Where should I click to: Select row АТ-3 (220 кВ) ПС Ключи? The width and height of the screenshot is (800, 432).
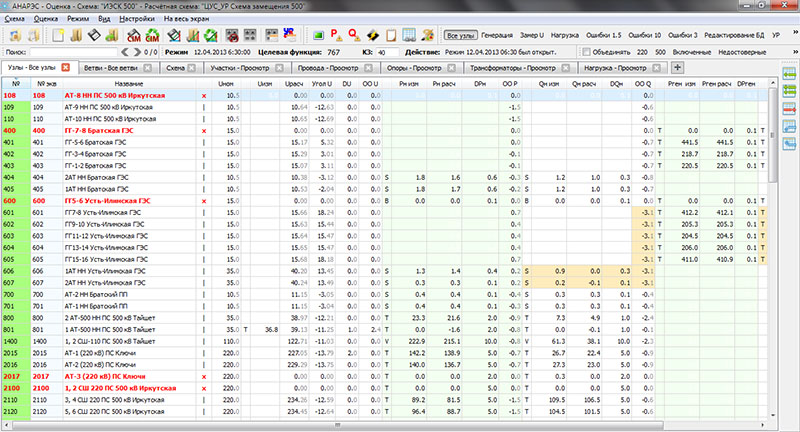click(x=384, y=376)
